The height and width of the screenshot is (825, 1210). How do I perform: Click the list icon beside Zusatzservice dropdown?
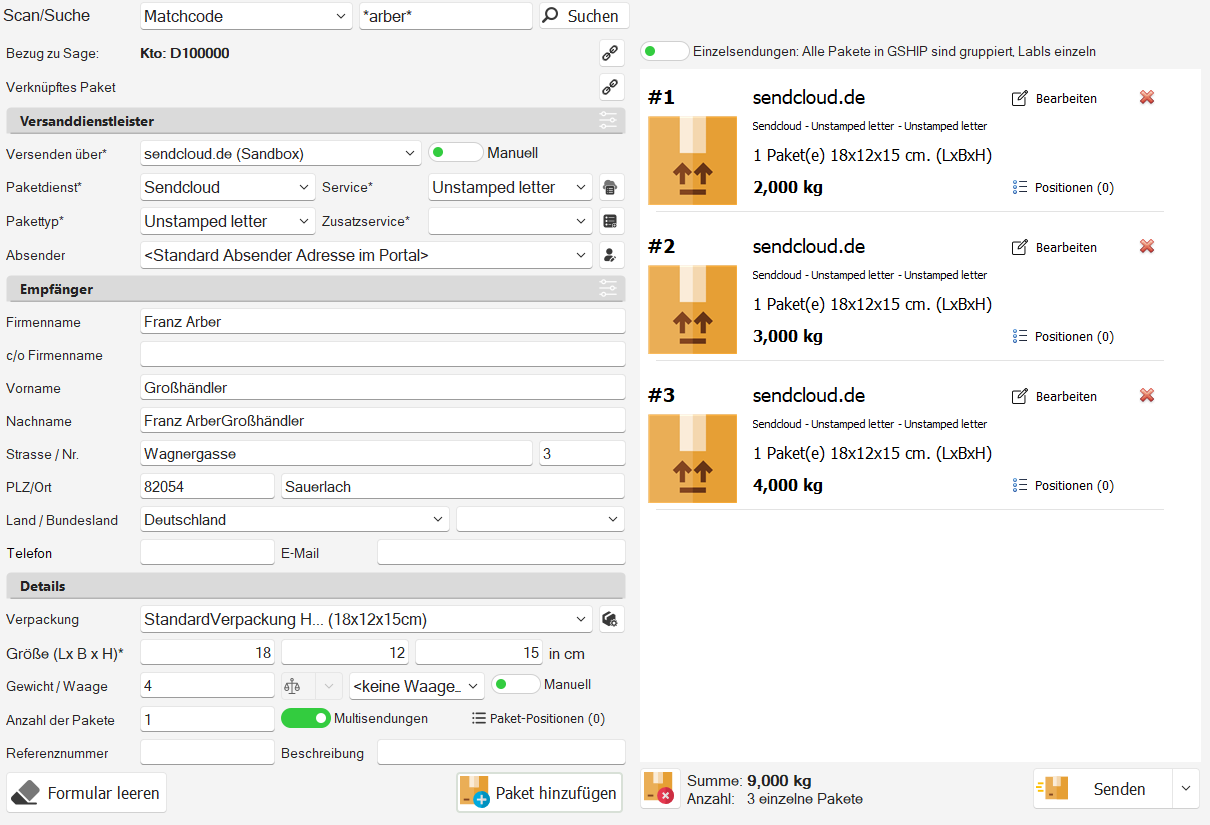(x=611, y=221)
